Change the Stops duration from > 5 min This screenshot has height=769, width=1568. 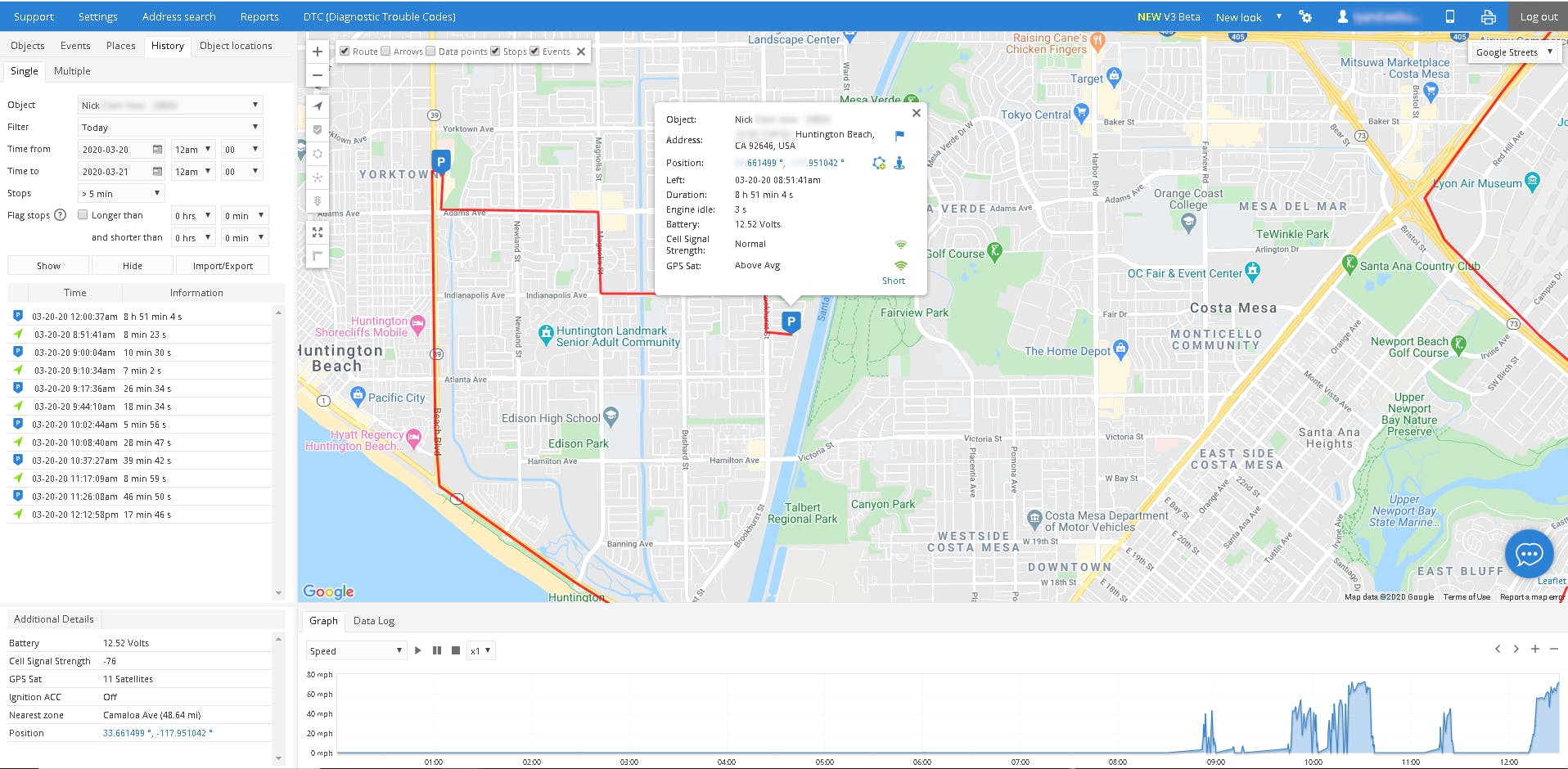click(120, 192)
